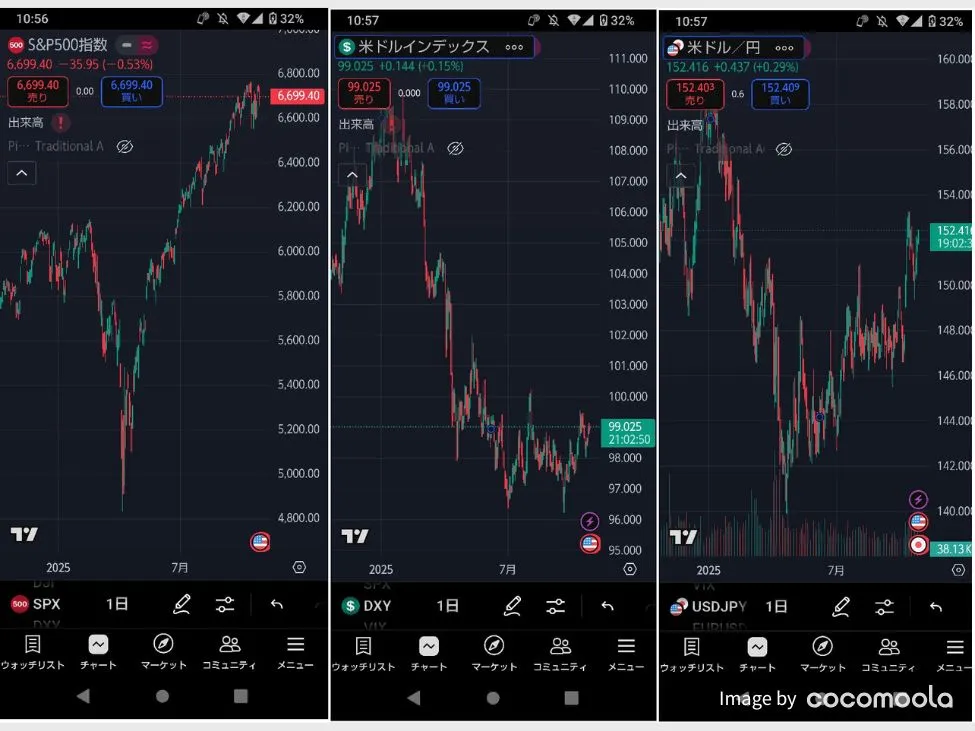Toggle indicator visibility eye on S&P500 chart

125,147
